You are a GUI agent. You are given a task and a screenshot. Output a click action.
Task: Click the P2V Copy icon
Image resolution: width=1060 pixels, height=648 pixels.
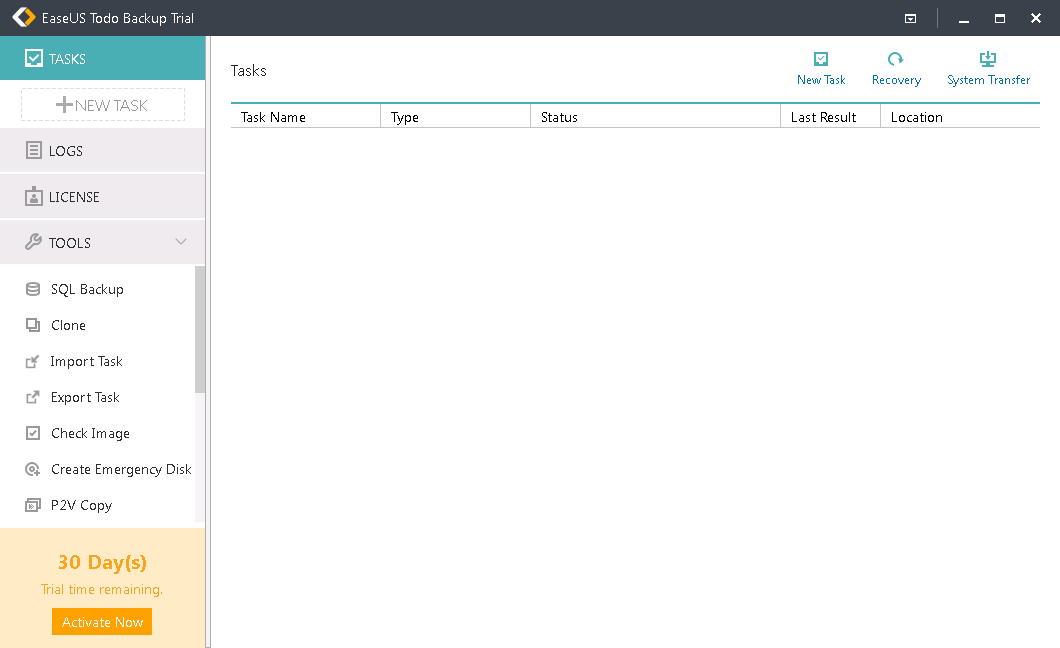(x=32, y=505)
